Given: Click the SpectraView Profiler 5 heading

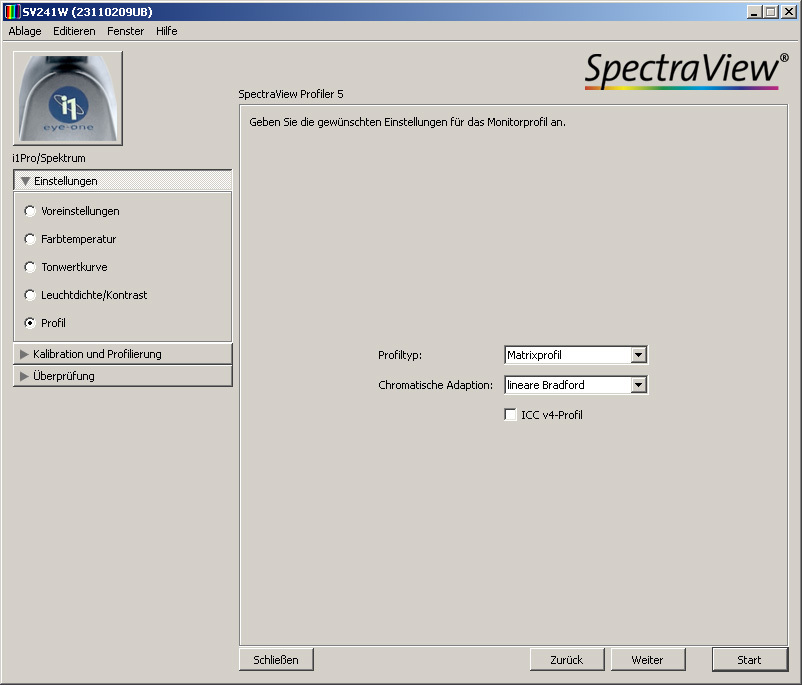Looking at the screenshot, I should [x=291, y=94].
